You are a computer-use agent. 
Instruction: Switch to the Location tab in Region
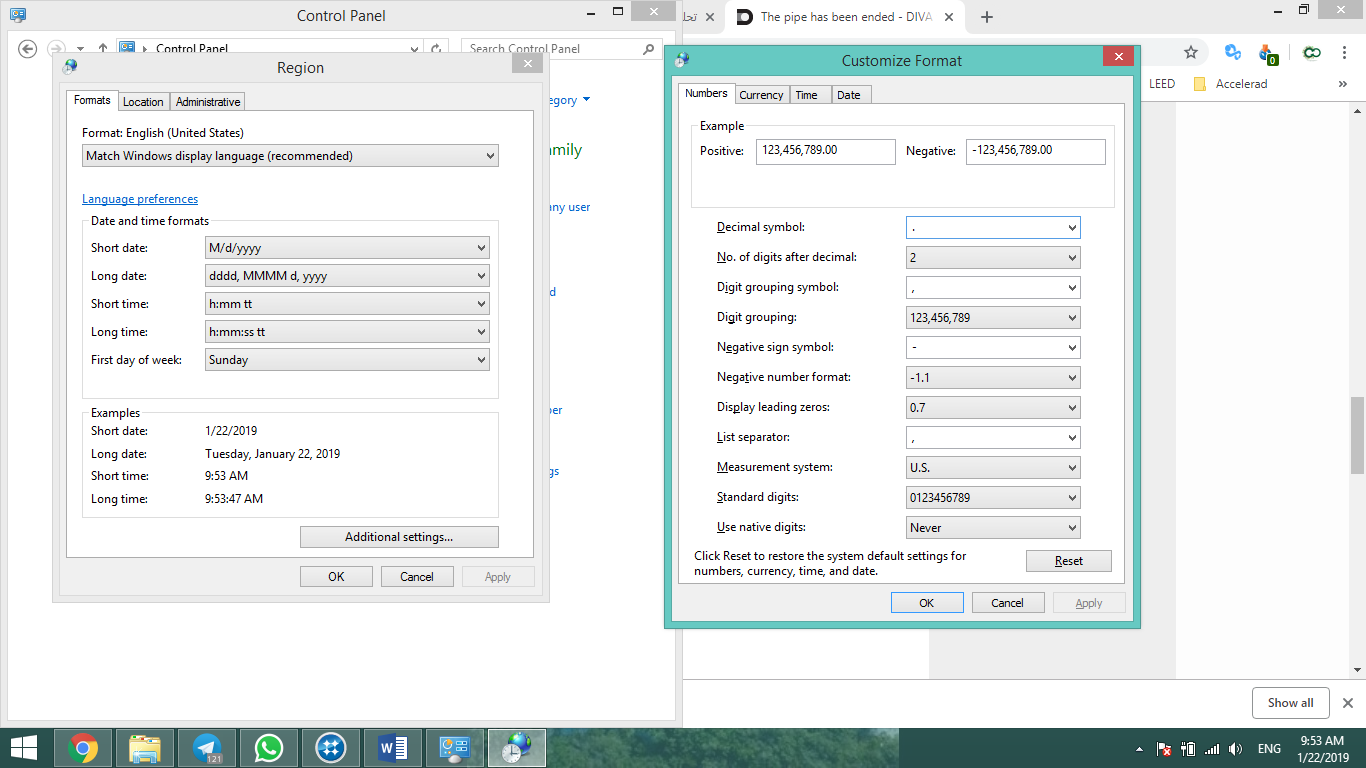click(143, 102)
